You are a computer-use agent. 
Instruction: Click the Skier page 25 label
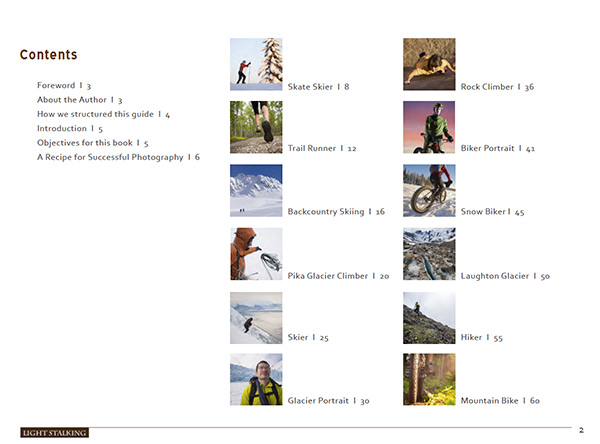308,338
